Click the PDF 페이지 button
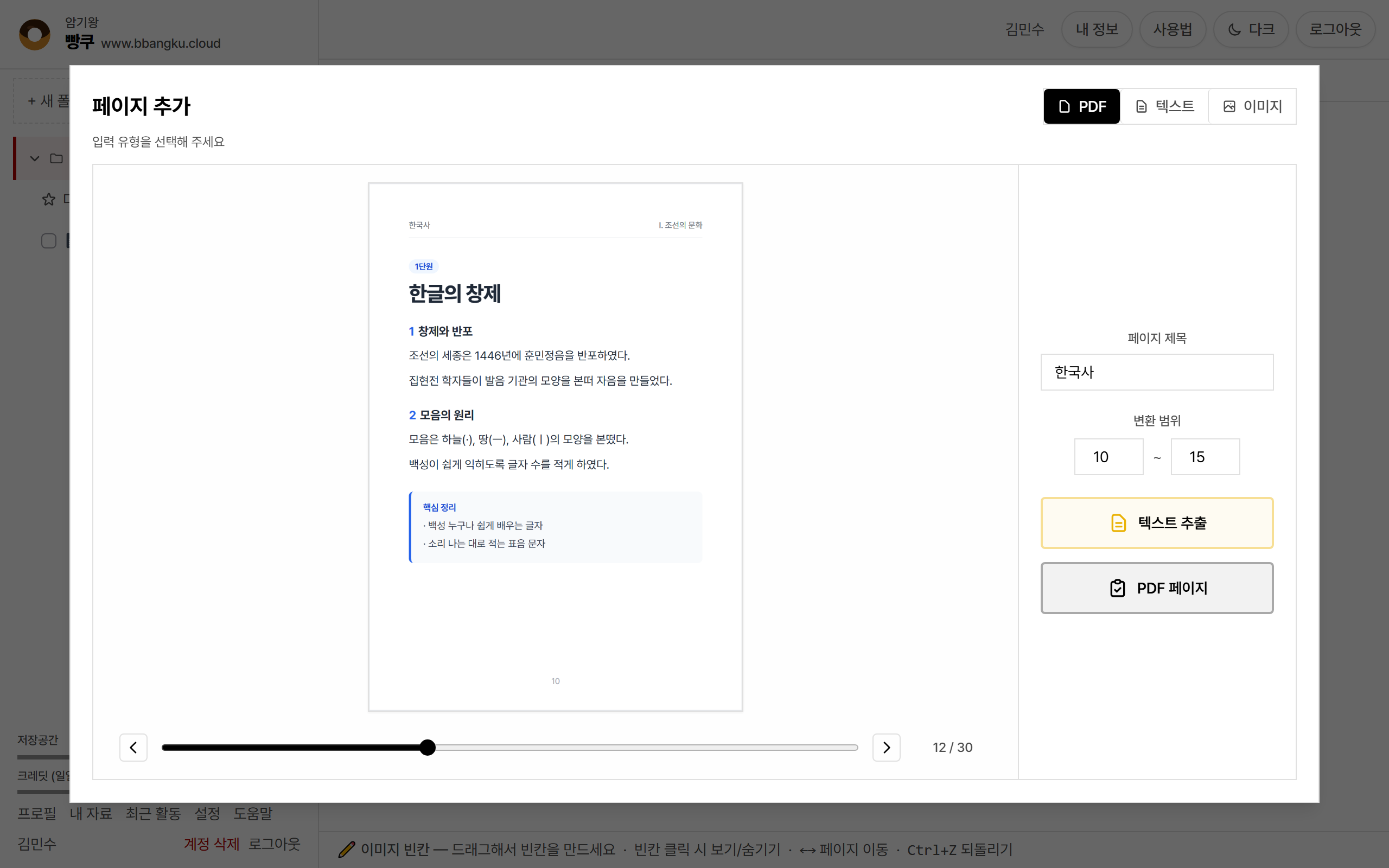 tap(1157, 588)
